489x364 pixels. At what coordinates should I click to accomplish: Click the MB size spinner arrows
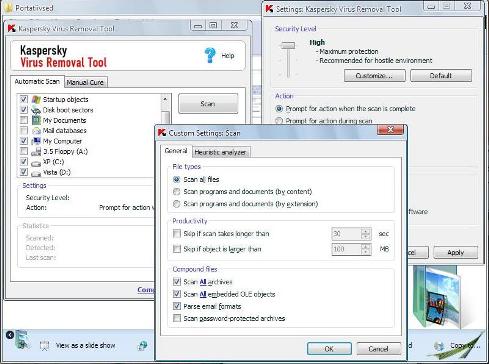[x=366, y=249]
